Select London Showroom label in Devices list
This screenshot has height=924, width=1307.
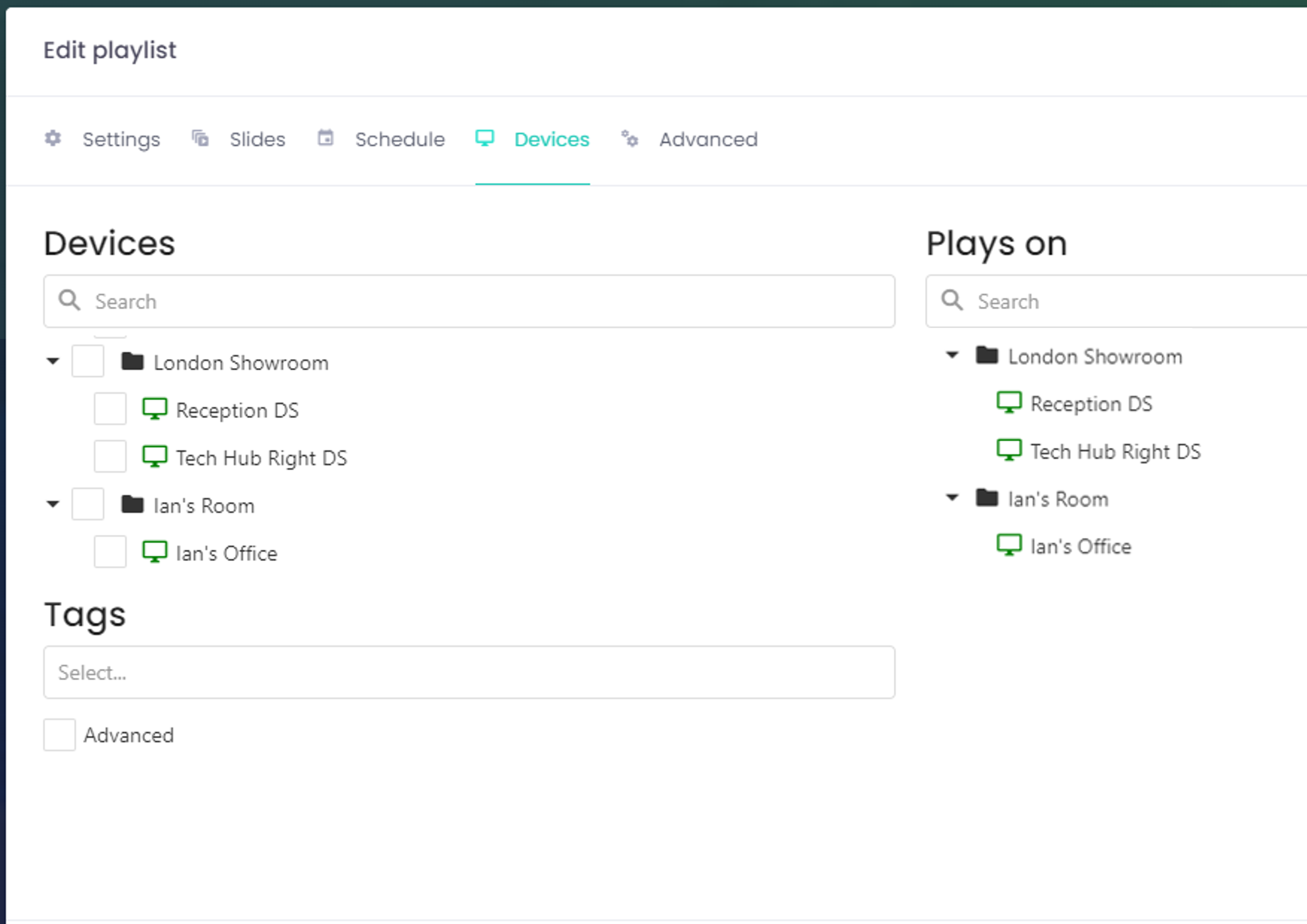point(241,363)
